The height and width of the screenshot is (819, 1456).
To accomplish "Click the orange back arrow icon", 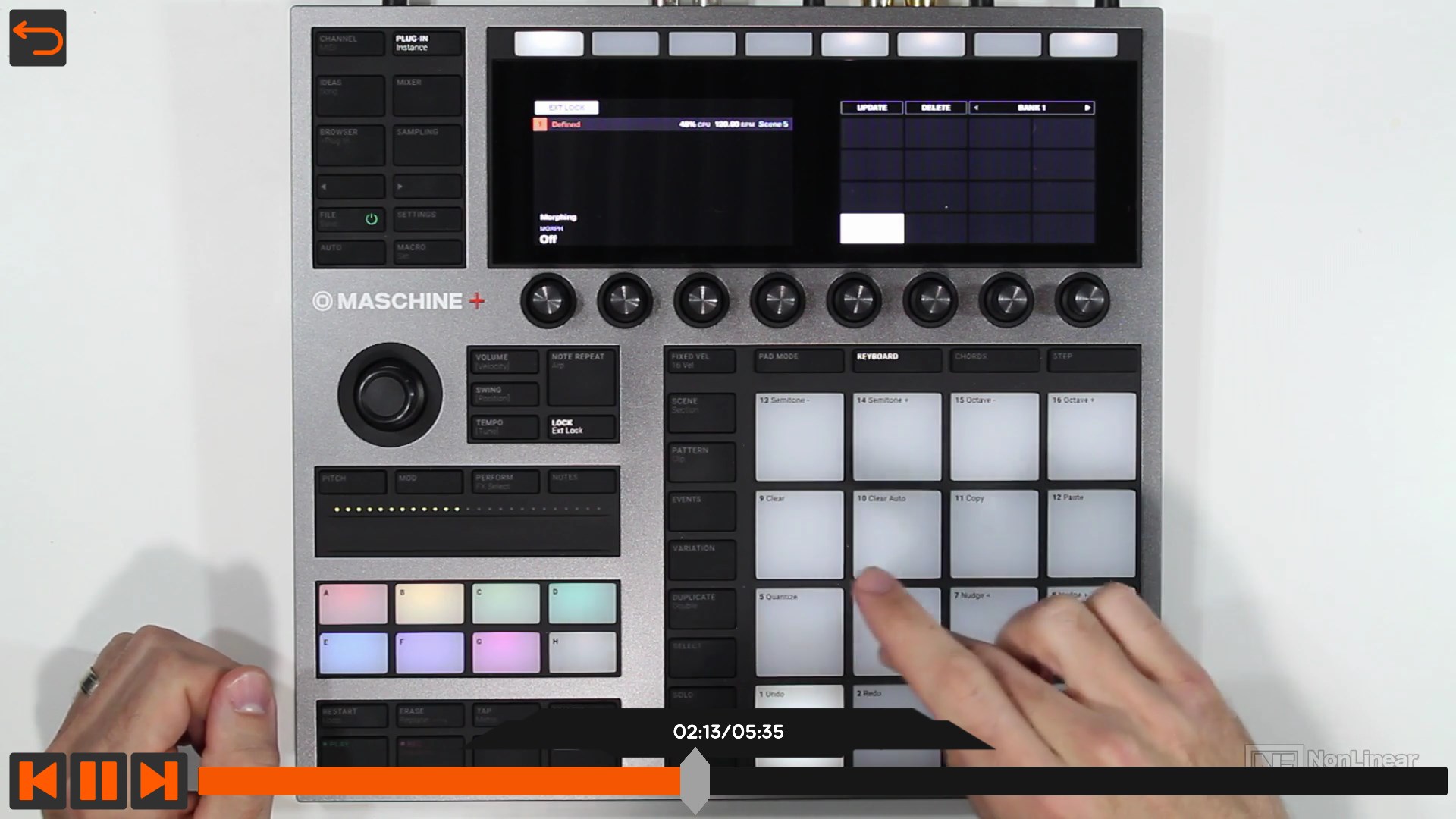I will point(38,38).
